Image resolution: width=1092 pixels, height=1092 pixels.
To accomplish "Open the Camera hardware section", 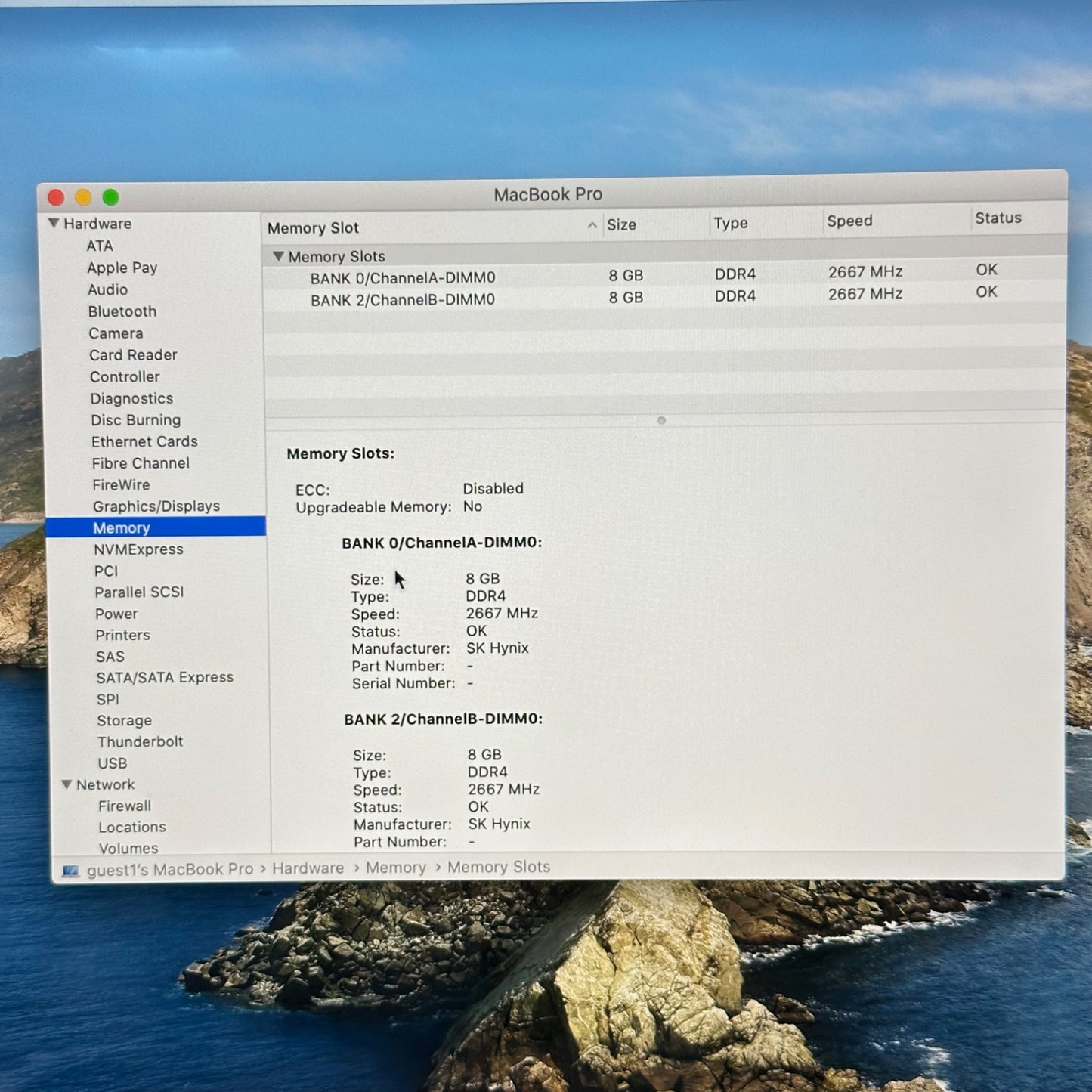I will pos(116,333).
